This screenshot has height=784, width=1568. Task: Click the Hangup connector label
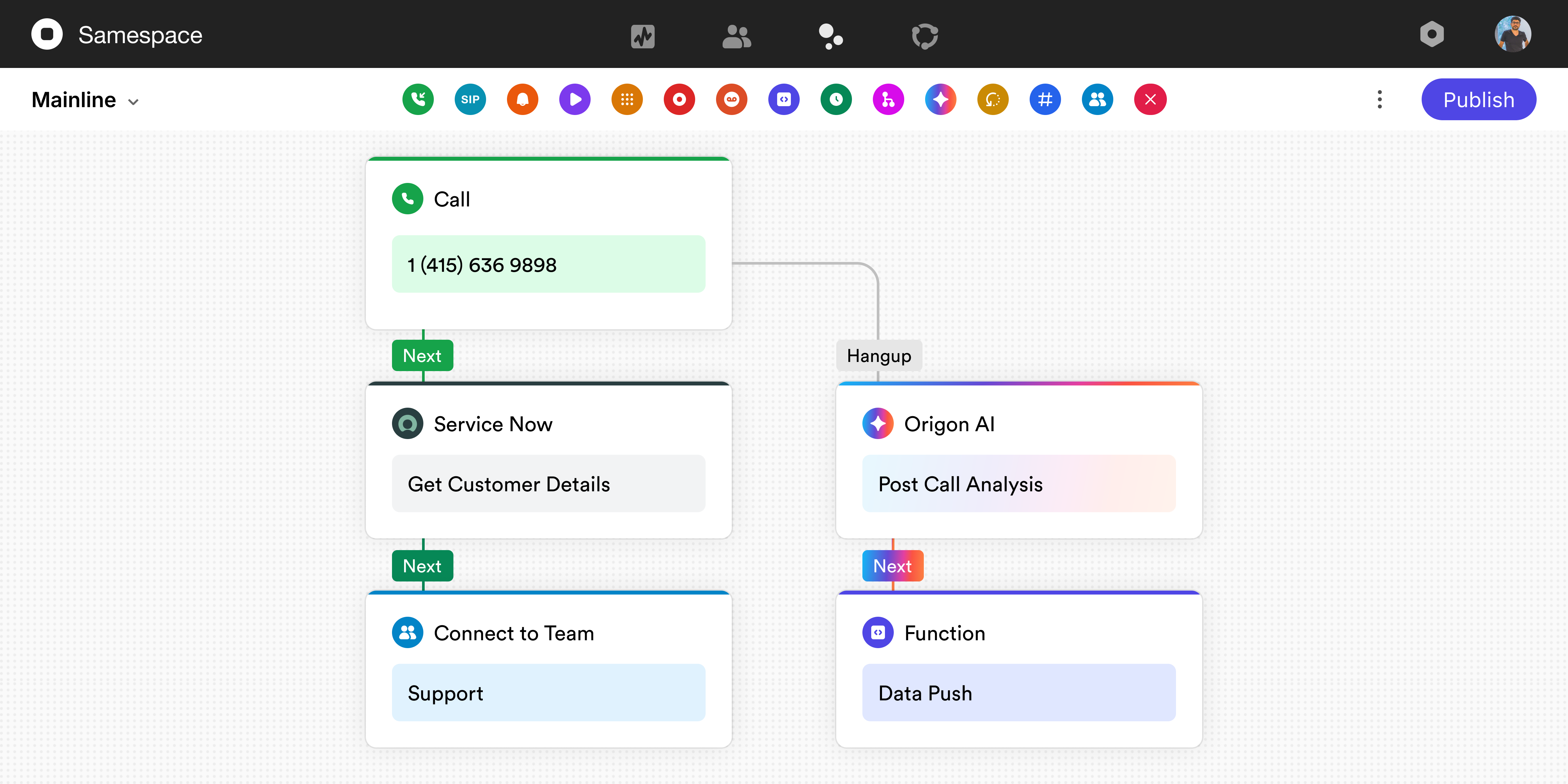pyautogui.click(x=878, y=355)
